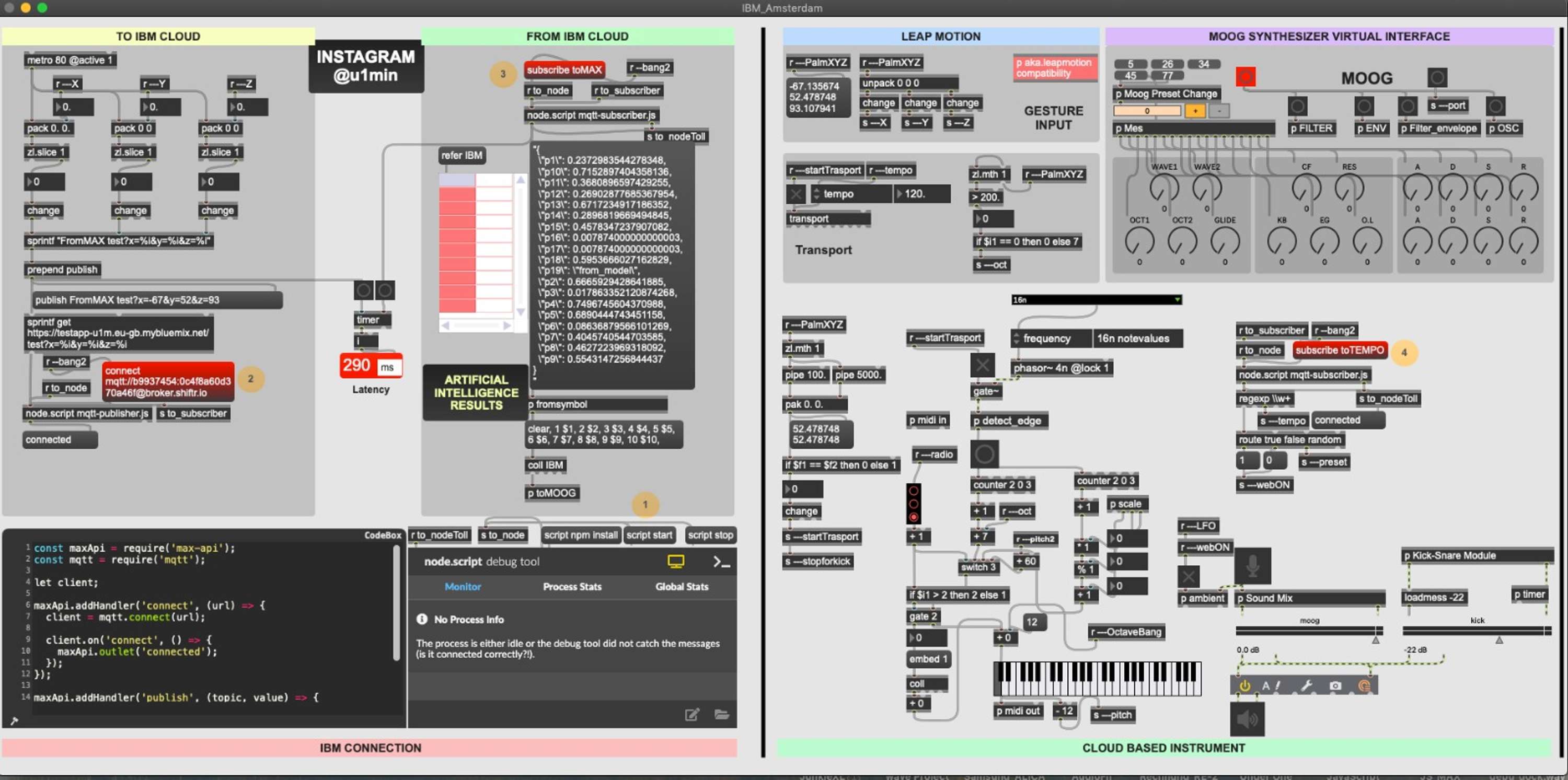Toggle the X switch beside tempo in Transport

796,194
